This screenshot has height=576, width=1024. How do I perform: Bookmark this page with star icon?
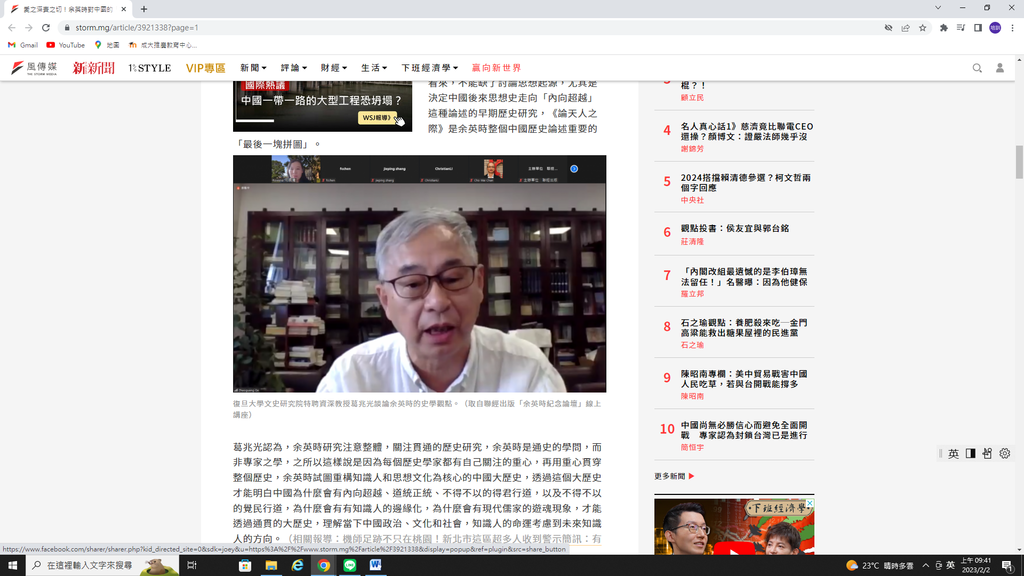[922, 28]
